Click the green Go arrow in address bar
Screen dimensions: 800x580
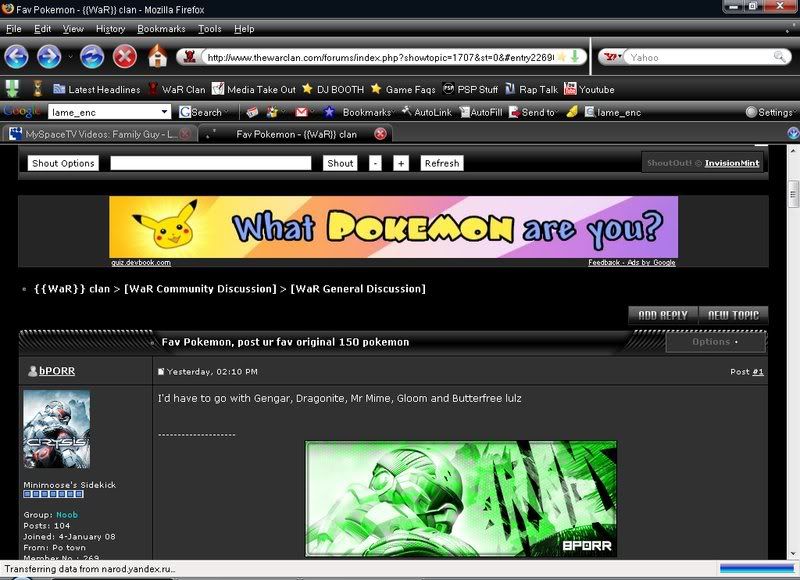point(575,57)
